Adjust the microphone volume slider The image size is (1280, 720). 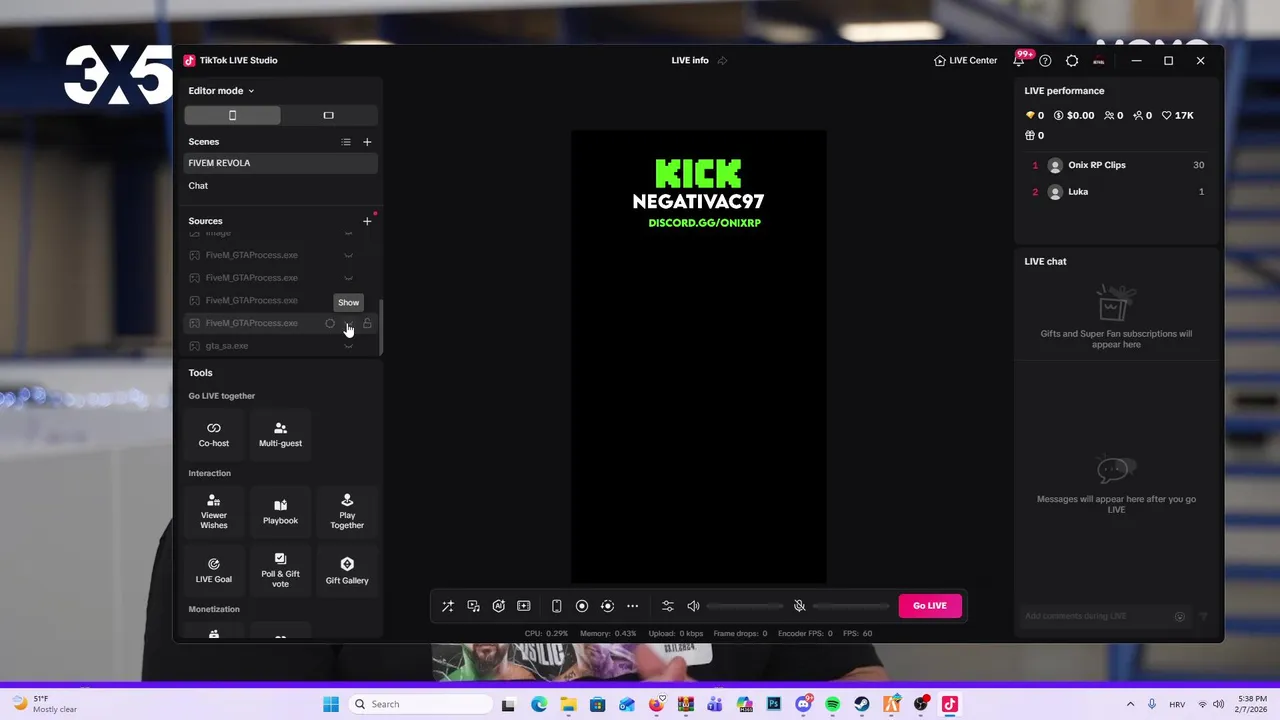[x=849, y=606]
